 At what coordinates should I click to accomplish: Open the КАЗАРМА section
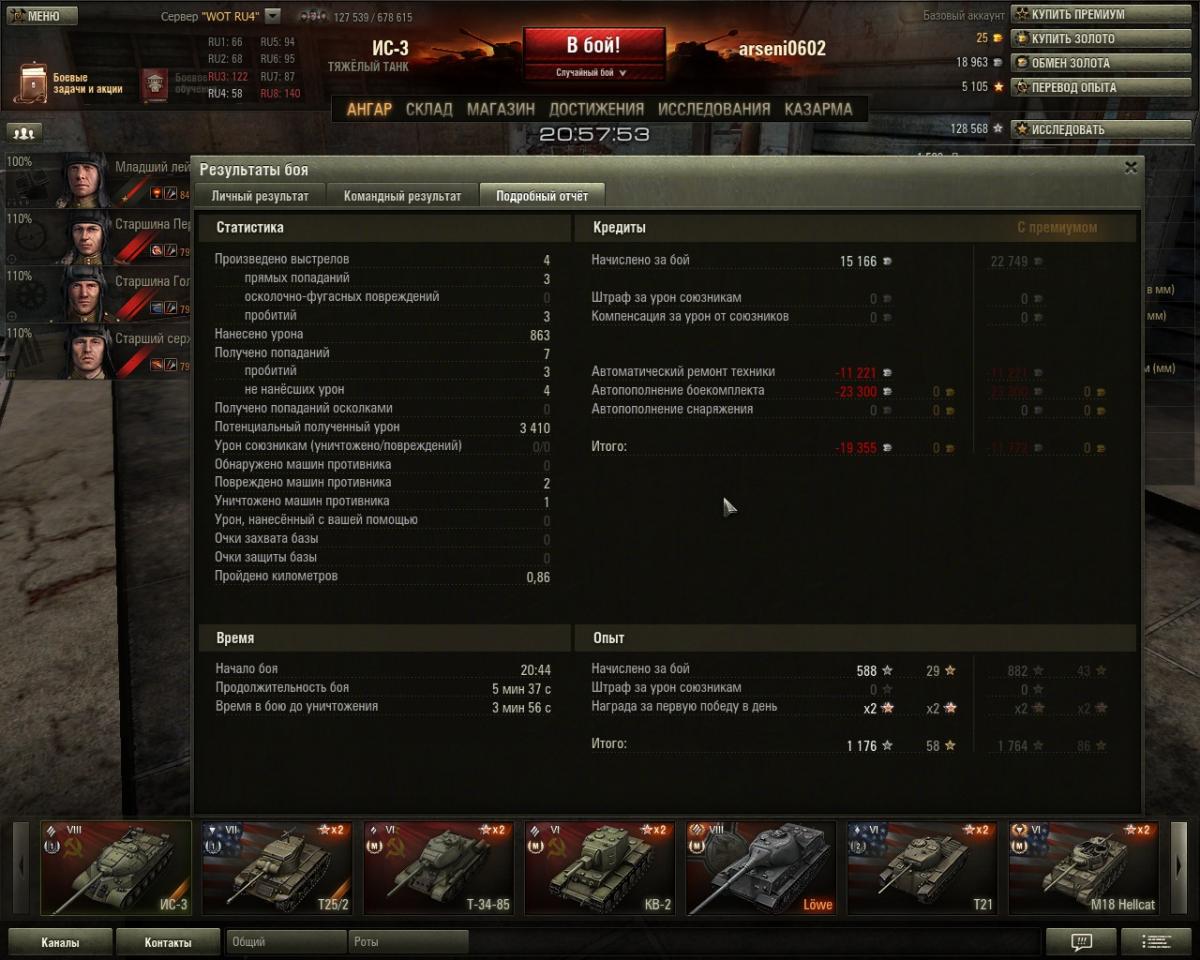click(818, 109)
